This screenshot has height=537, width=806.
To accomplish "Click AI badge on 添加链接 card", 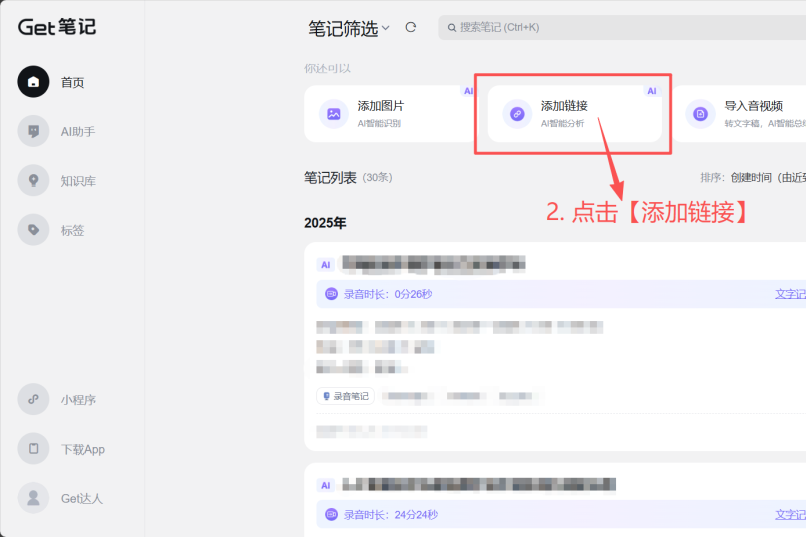I will [652, 91].
